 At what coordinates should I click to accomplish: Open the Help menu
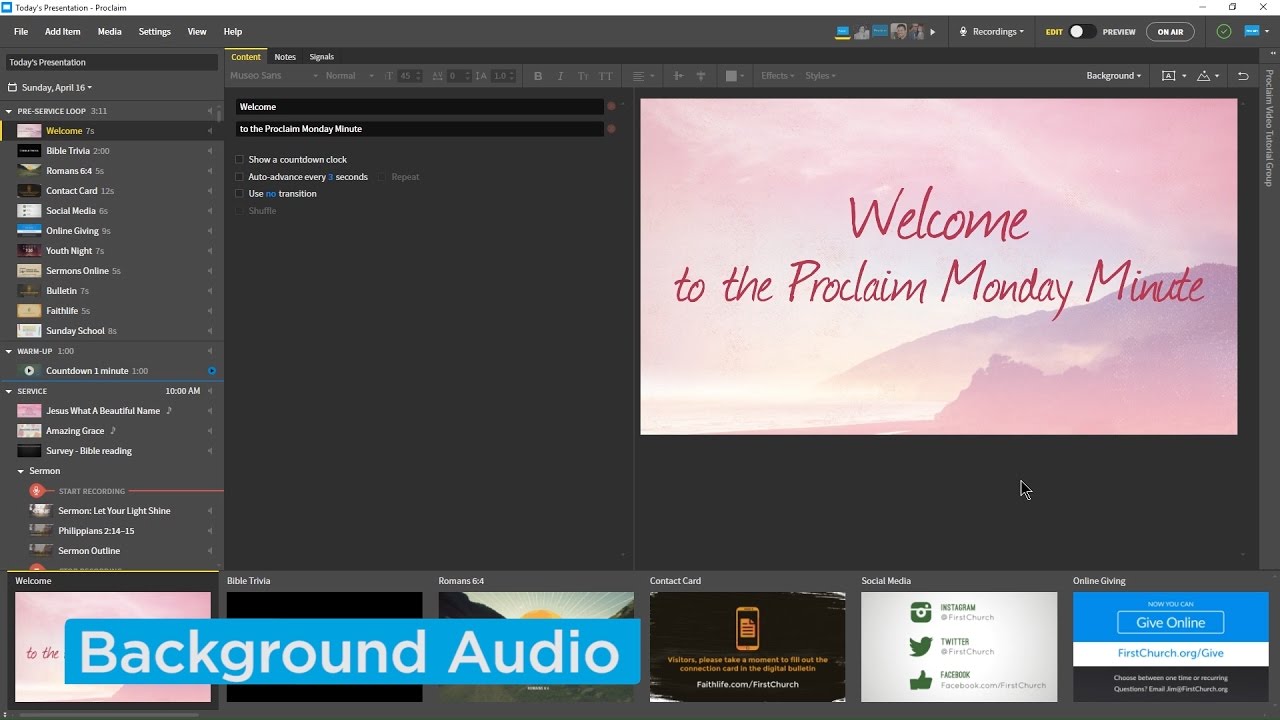233,32
